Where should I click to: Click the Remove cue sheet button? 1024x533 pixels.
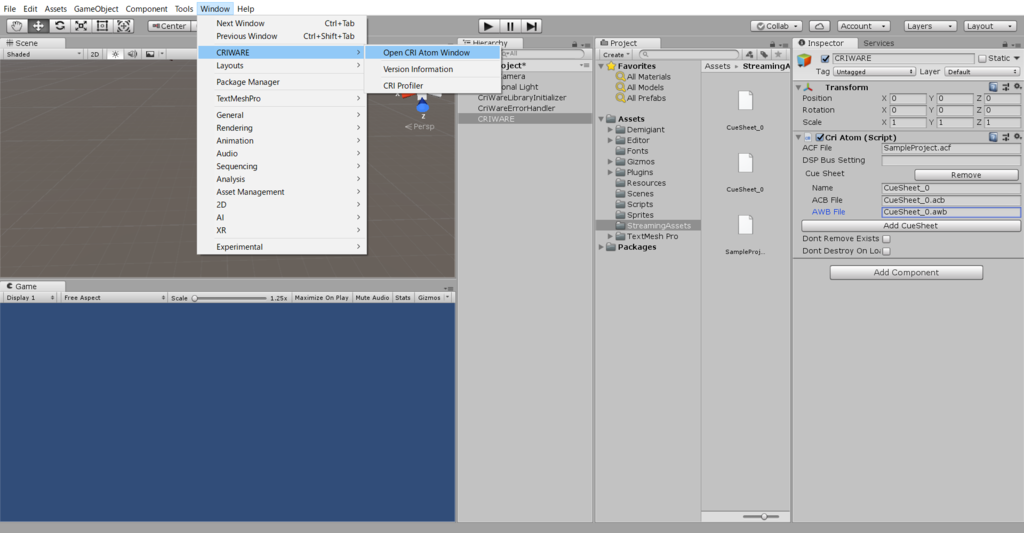pos(966,175)
